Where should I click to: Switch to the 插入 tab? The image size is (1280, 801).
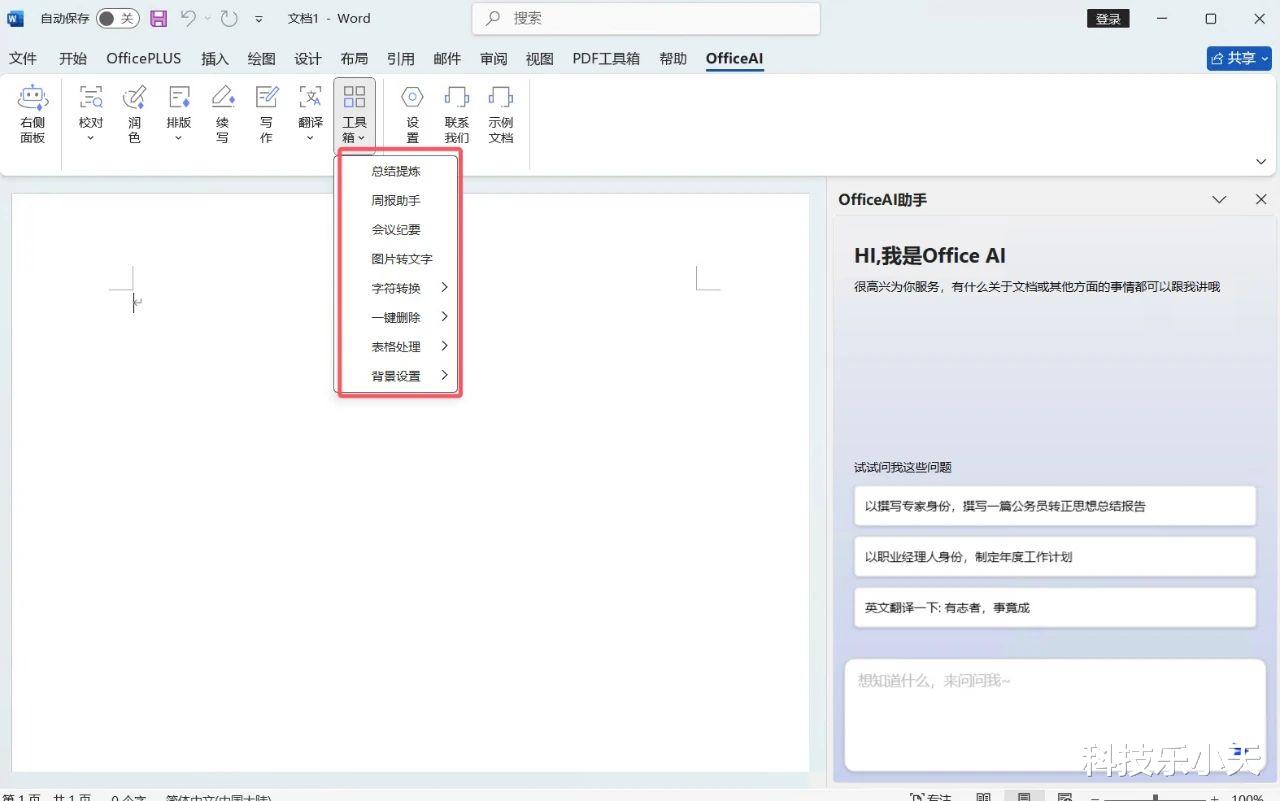pyautogui.click(x=215, y=58)
